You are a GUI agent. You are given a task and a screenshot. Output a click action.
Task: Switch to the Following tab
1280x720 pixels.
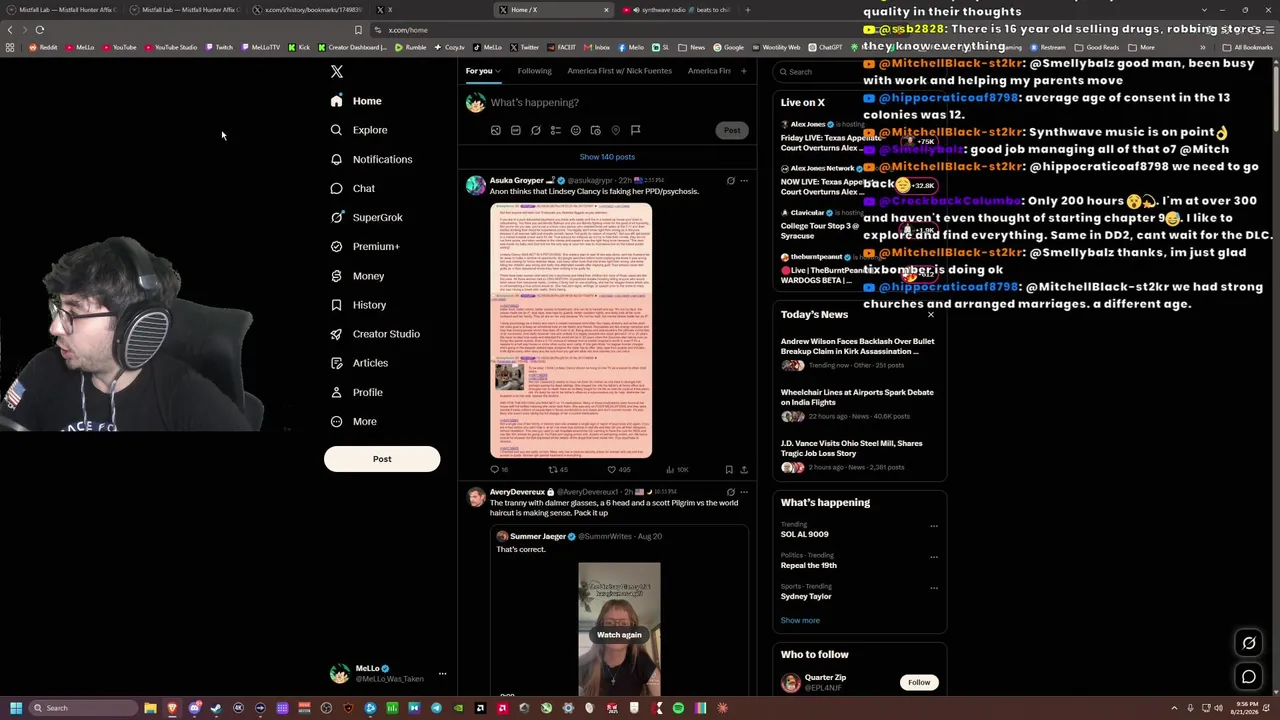click(534, 71)
